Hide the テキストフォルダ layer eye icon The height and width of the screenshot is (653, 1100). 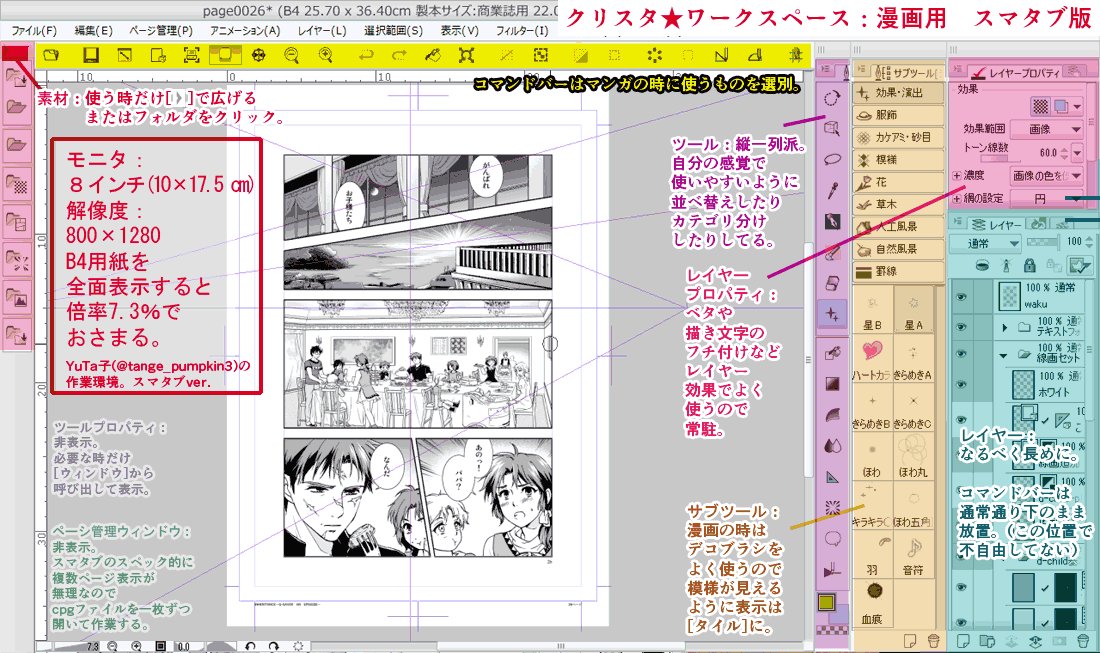(x=961, y=327)
